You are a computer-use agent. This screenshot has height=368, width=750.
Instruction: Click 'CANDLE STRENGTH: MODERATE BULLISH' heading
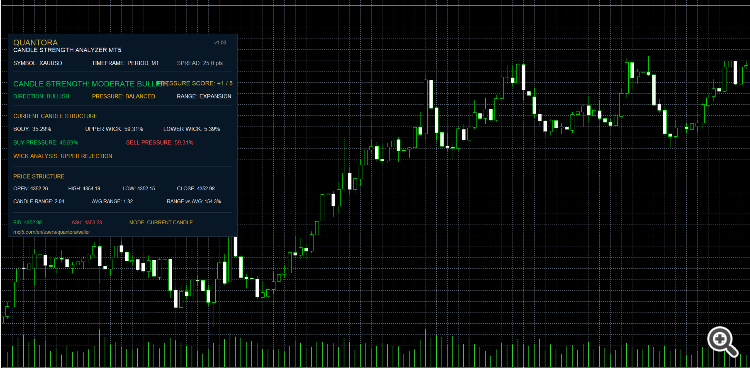pos(90,83)
